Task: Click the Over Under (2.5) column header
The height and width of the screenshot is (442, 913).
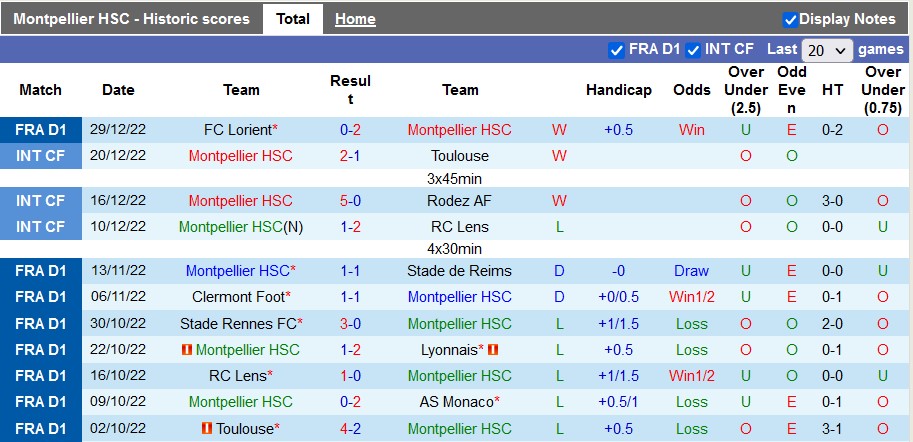Action: 746,90
